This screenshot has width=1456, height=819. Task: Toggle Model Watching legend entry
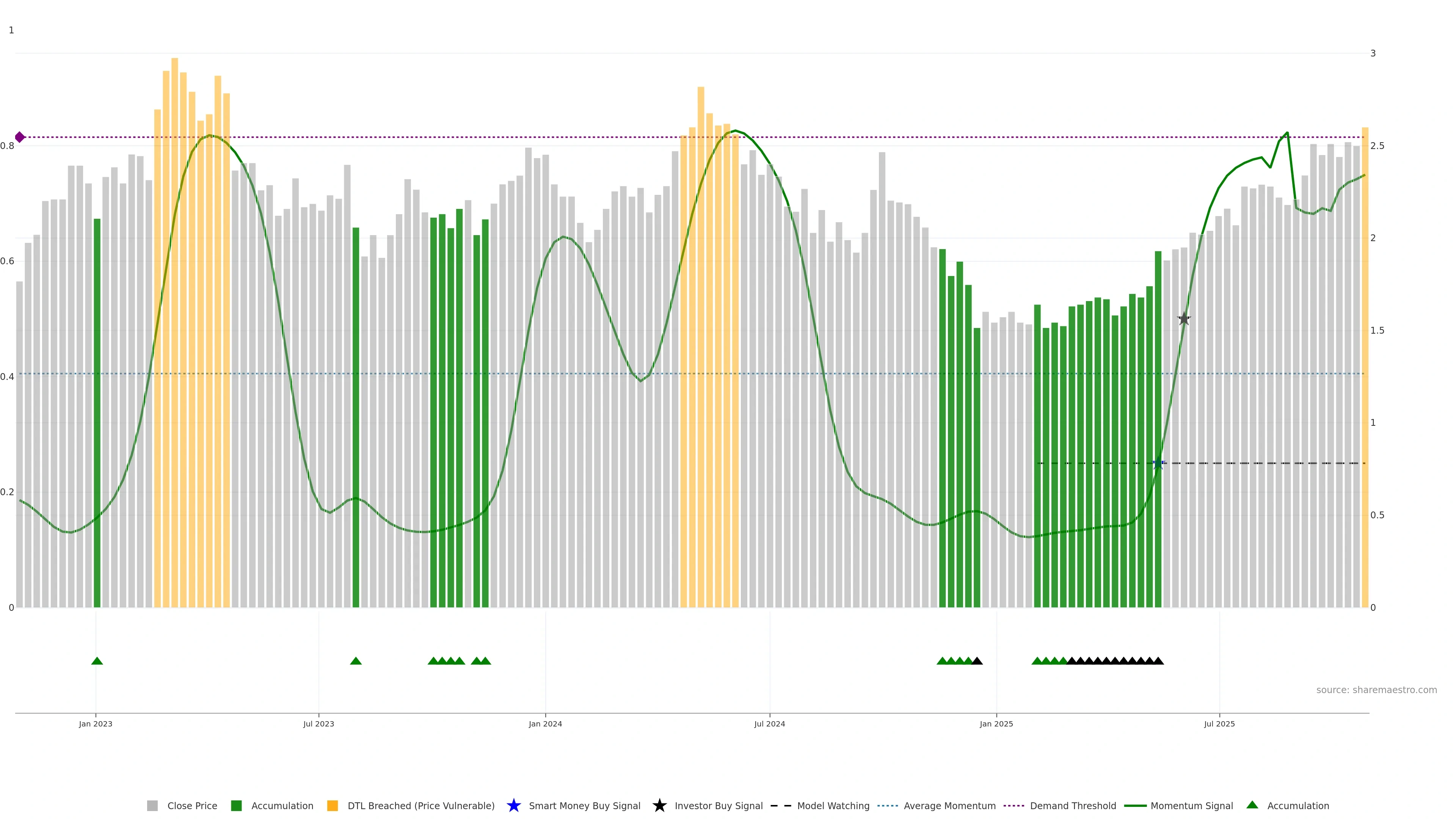point(833,806)
